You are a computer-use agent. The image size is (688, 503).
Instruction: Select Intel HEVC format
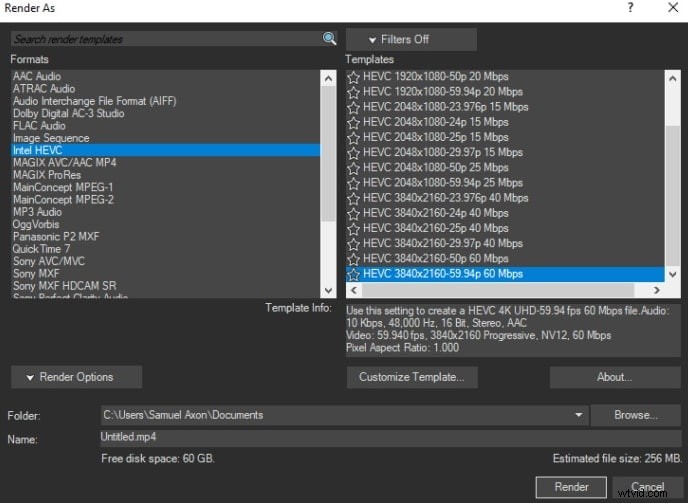coord(166,150)
